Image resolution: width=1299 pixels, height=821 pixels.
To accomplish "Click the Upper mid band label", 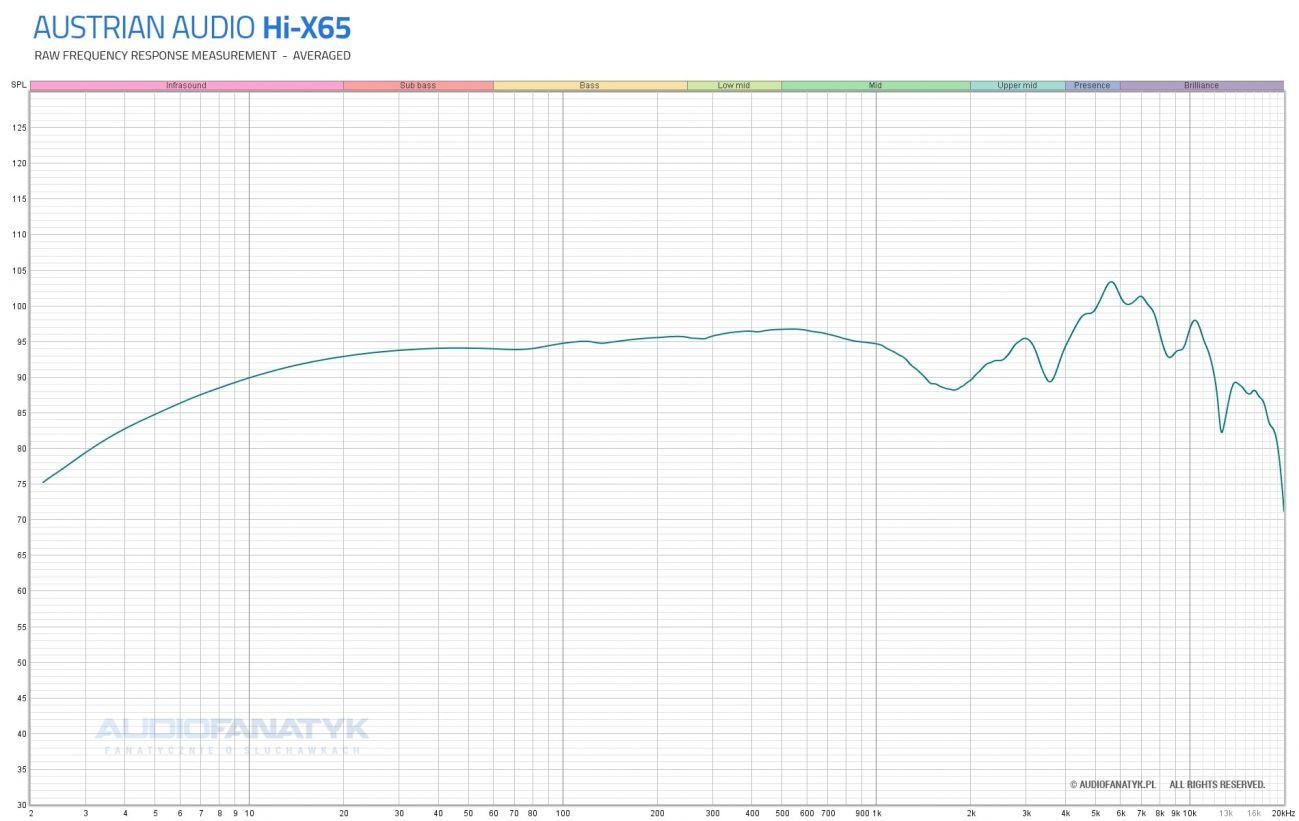I will 1017,86.
